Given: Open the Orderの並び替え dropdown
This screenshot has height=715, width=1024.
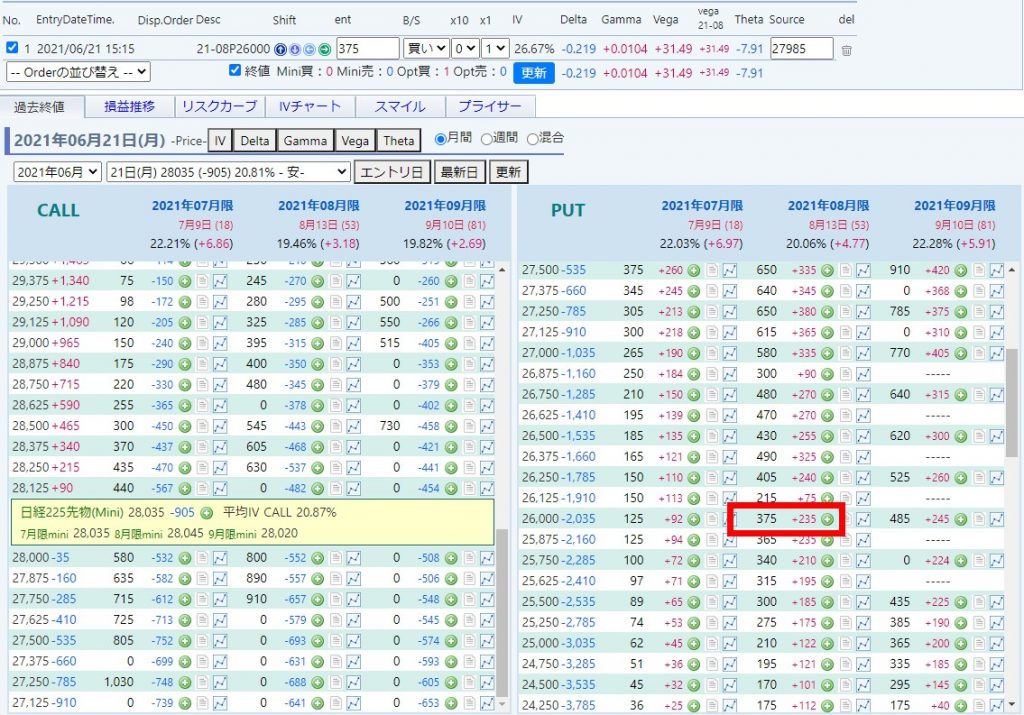Looking at the screenshot, I should pos(78,72).
